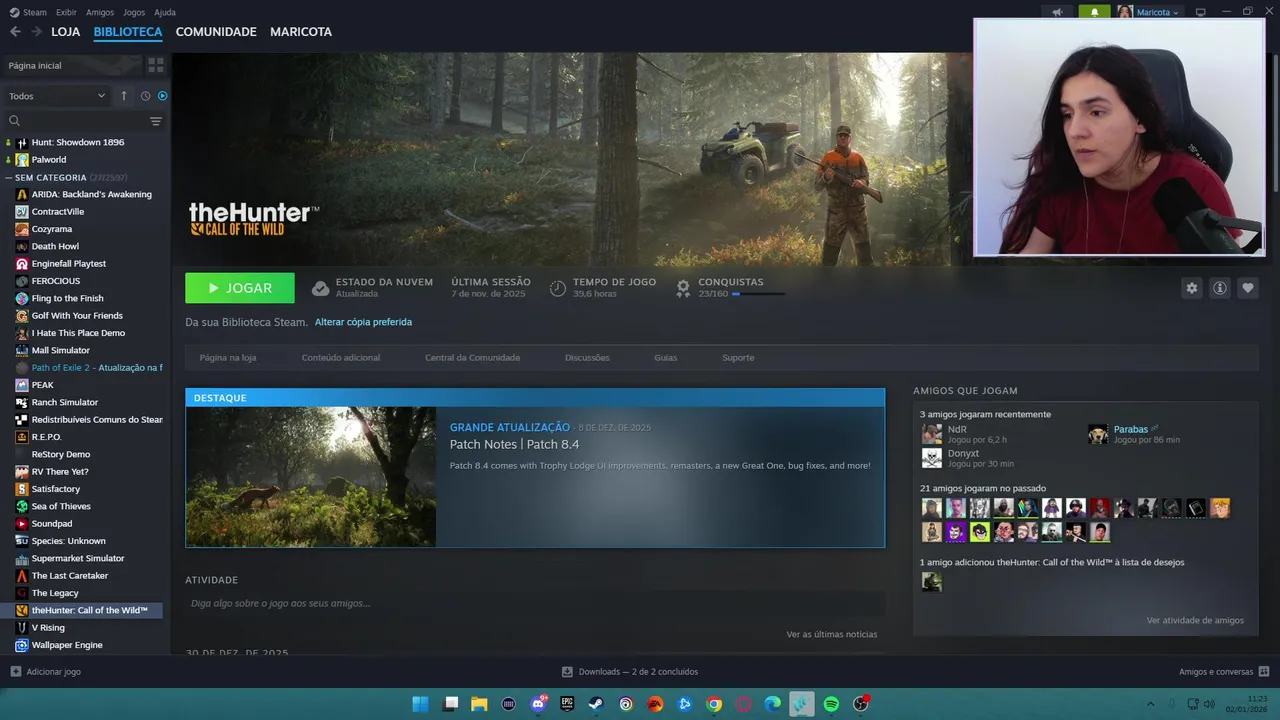Open the Exibir menu

tap(66, 12)
